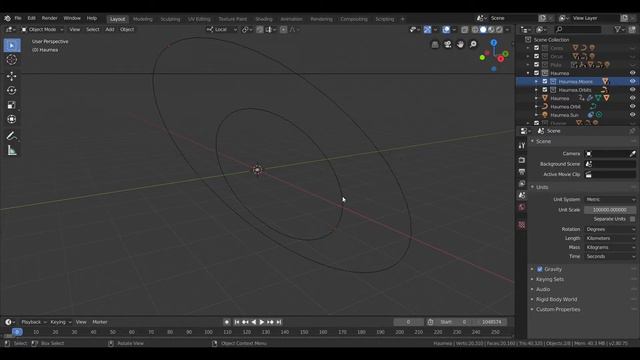Screen dimensions: 640x360
Task: Activate the Move tool
Action: (x=12, y=76)
